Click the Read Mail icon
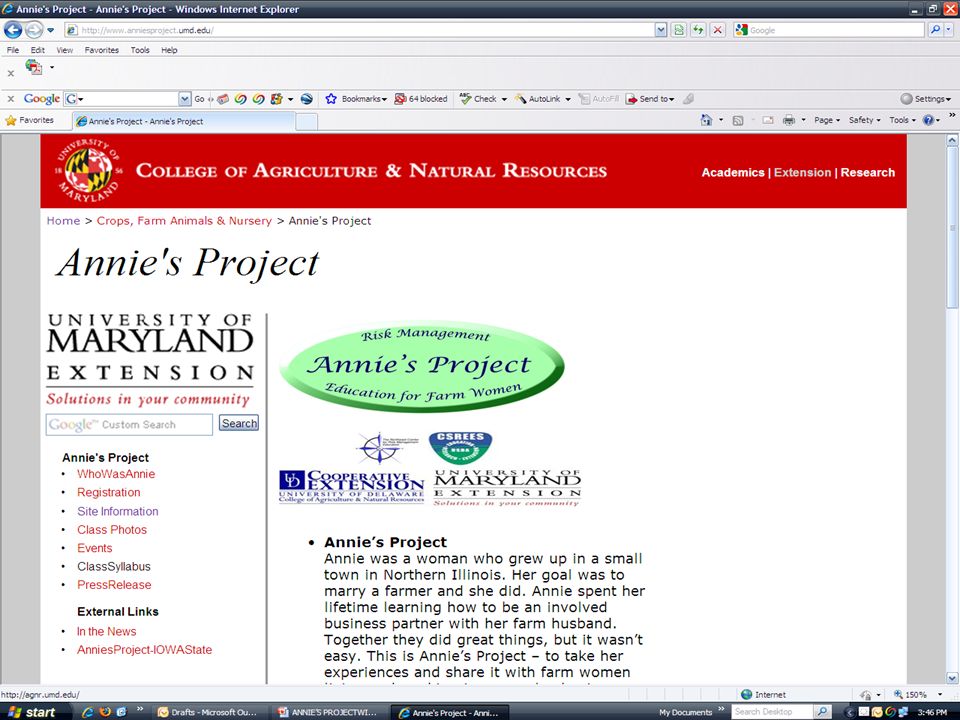Image resolution: width=960 pixels, height=720 pixels. (768, 120)
